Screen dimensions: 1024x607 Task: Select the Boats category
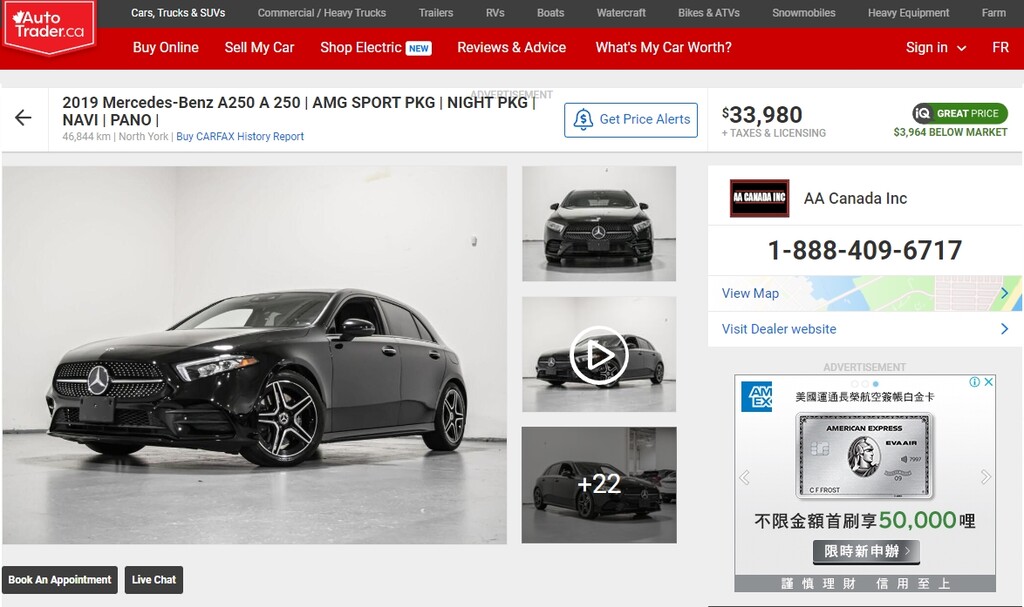[551, 13]
